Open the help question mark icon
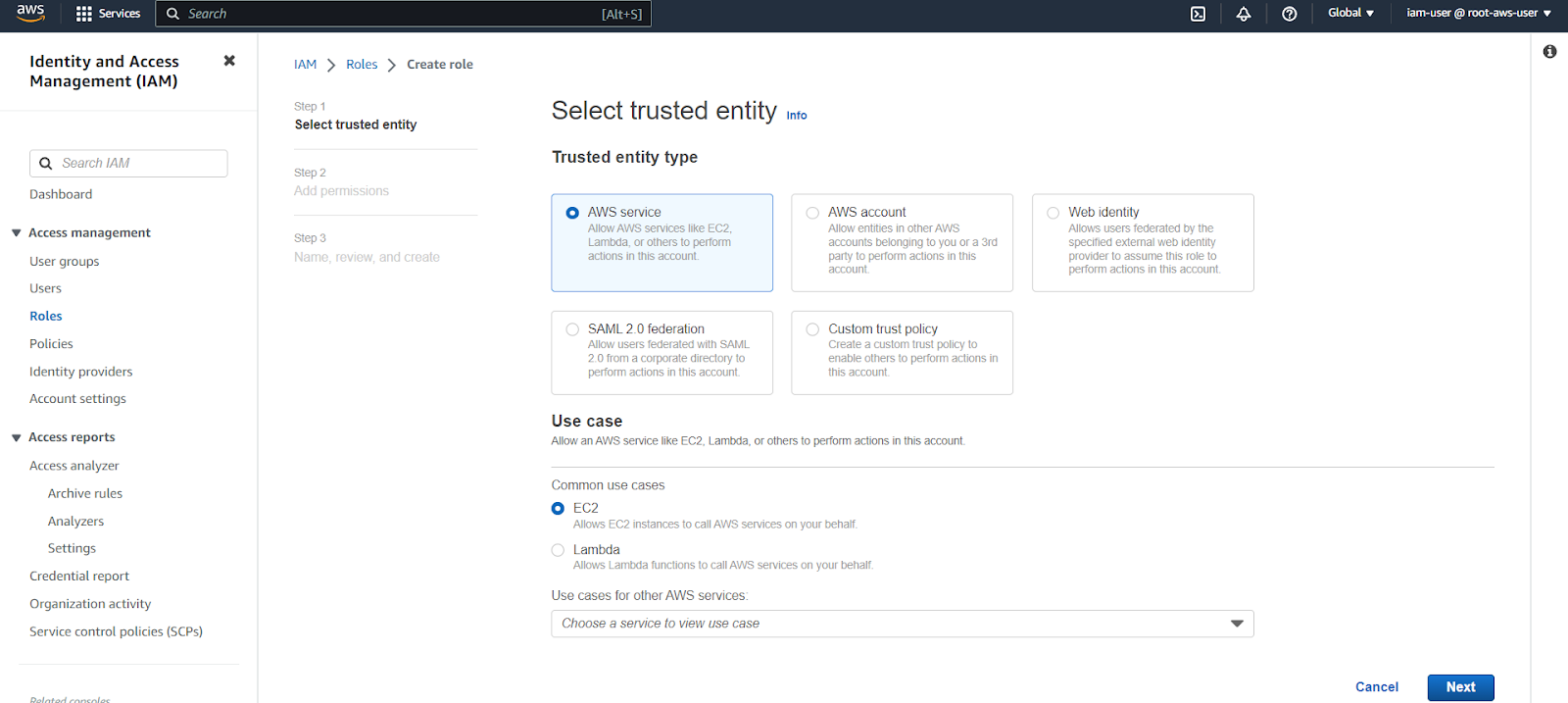The height and width of the screenshot is (703, 1568). 1290,14
